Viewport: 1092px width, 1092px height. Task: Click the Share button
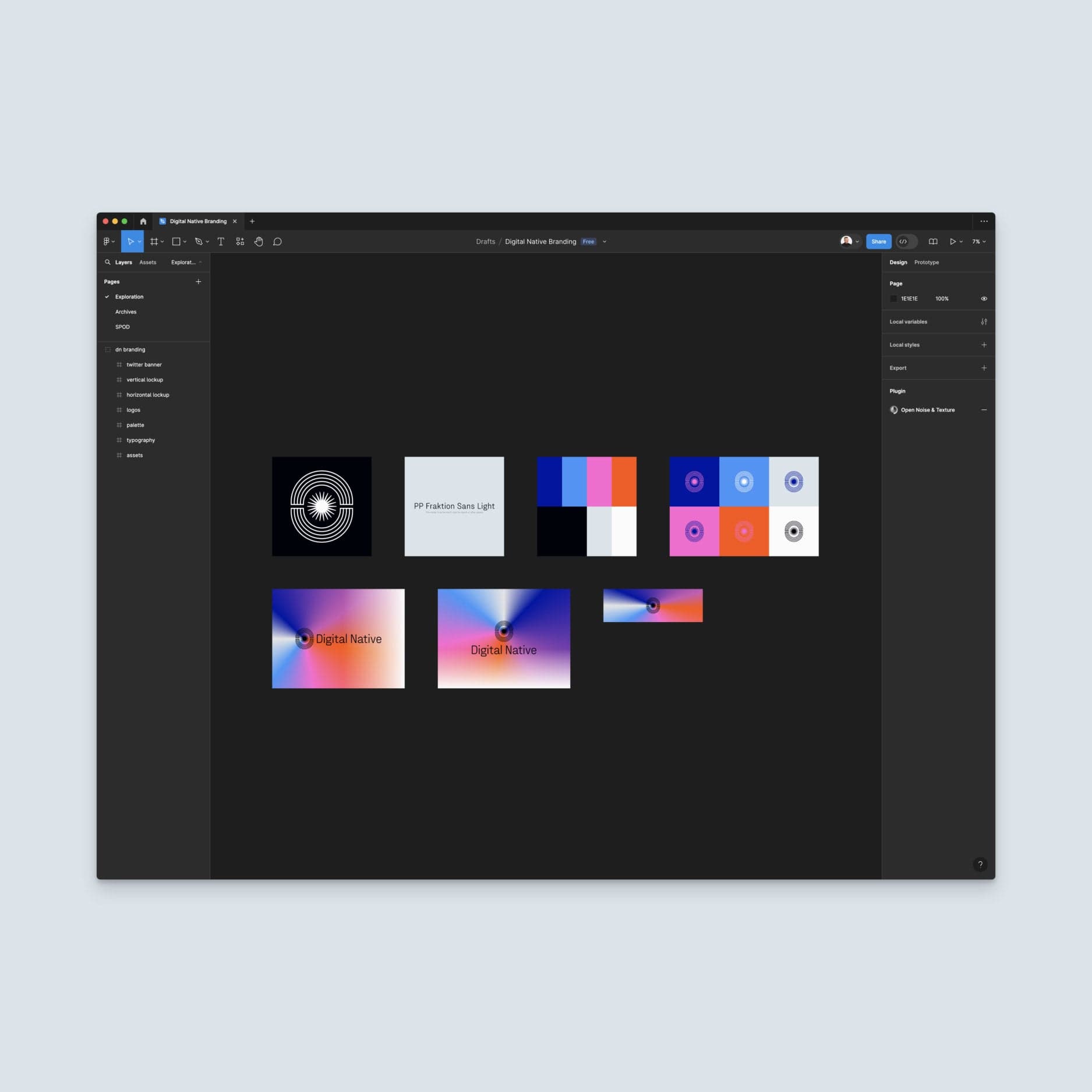[878, 241]
